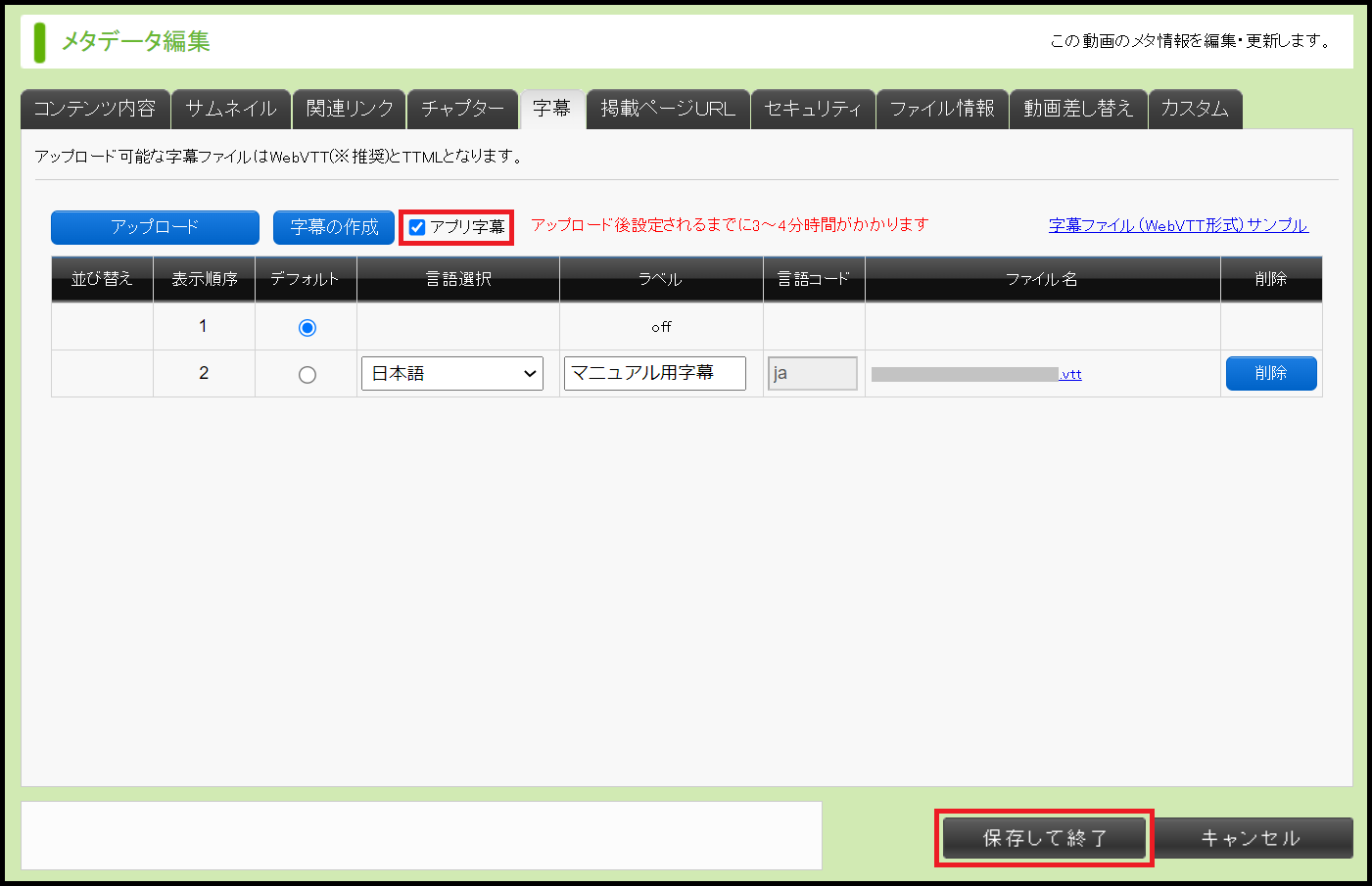
Task: Toggle the アプリ字幕 checkbox
Action: coord(417,227)
